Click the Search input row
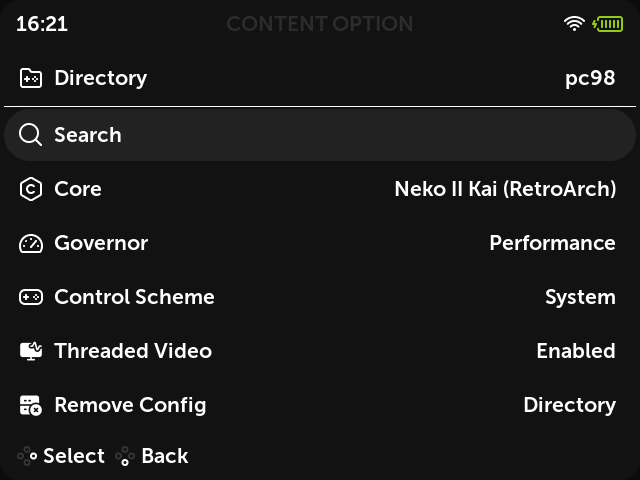This screenshot has height=480, width=640. point(320,135)
